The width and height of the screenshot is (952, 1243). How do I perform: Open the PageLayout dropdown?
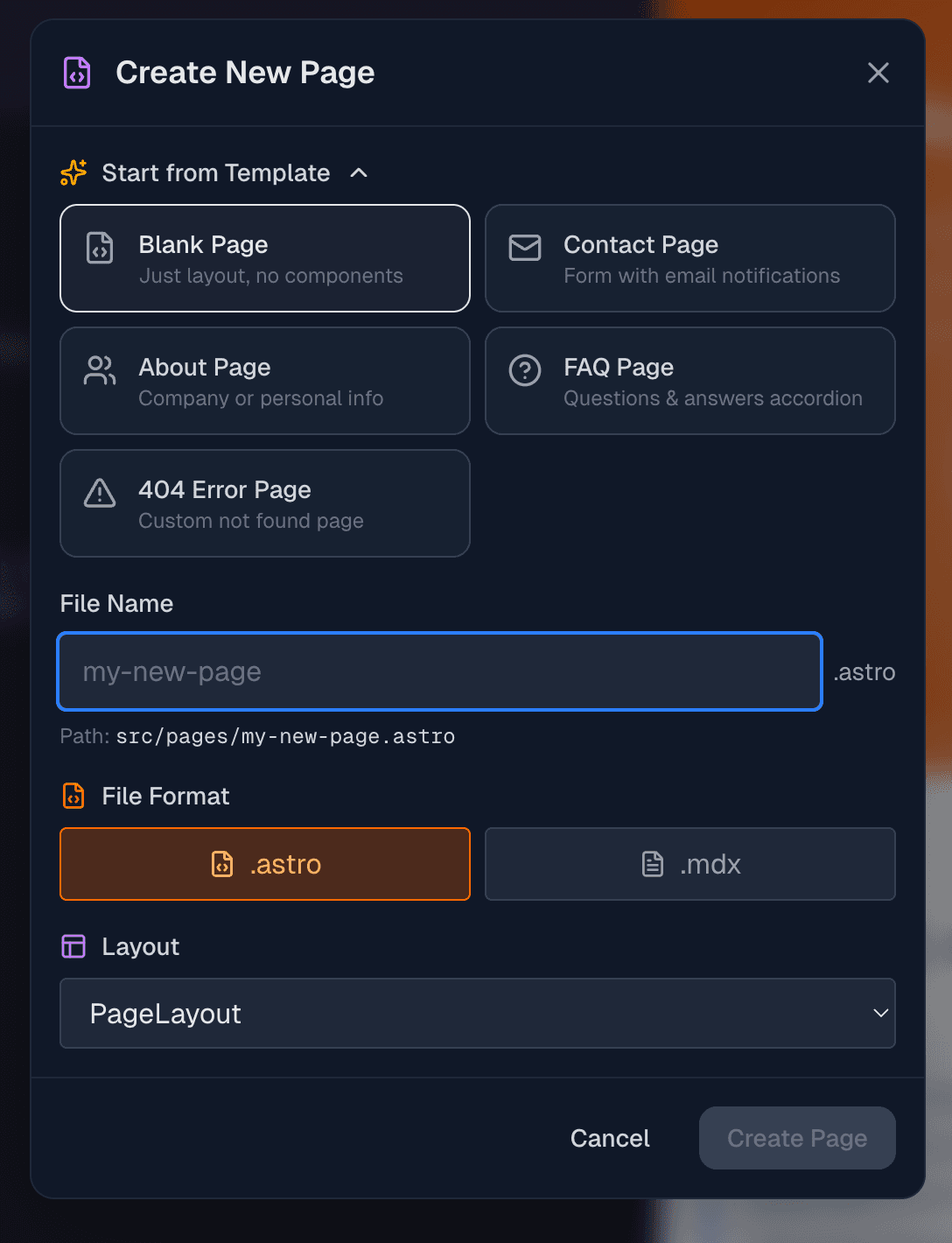pyautogui.click(x=477, y=1013)
